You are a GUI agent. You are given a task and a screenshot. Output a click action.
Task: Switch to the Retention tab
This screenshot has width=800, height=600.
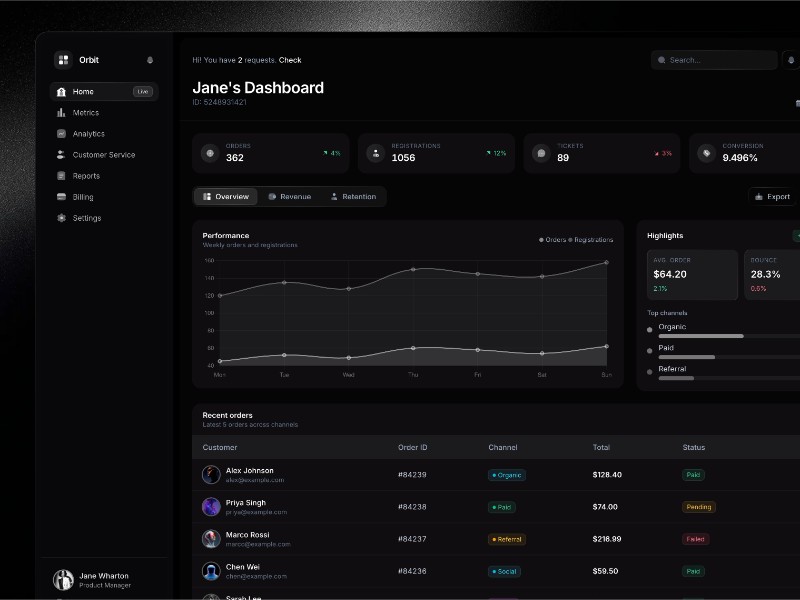click(x=353, y=197)
